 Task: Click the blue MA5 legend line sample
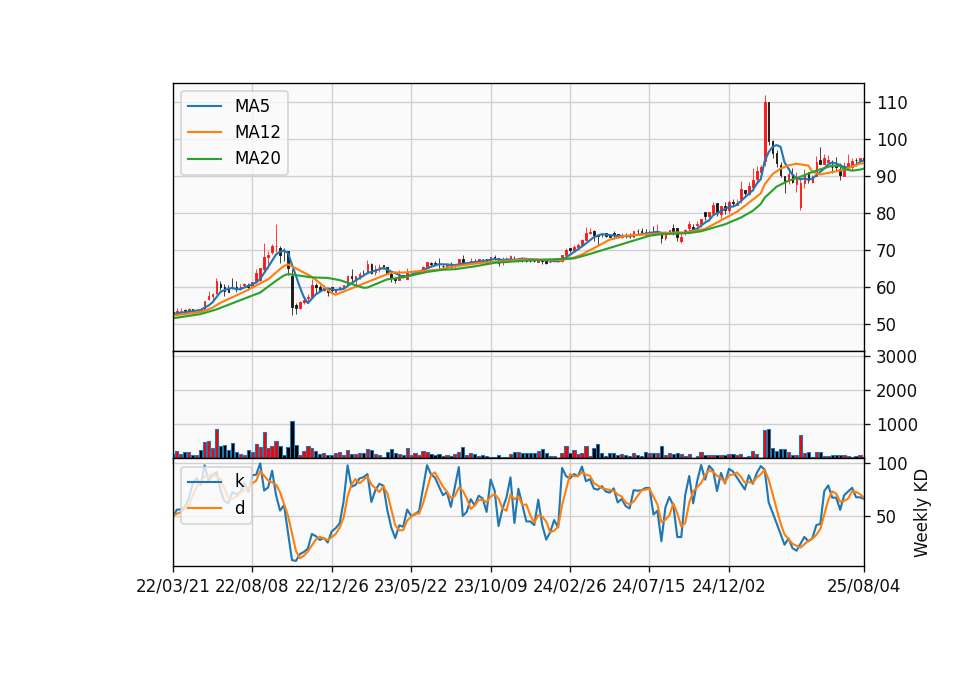(x=204, y=107)
